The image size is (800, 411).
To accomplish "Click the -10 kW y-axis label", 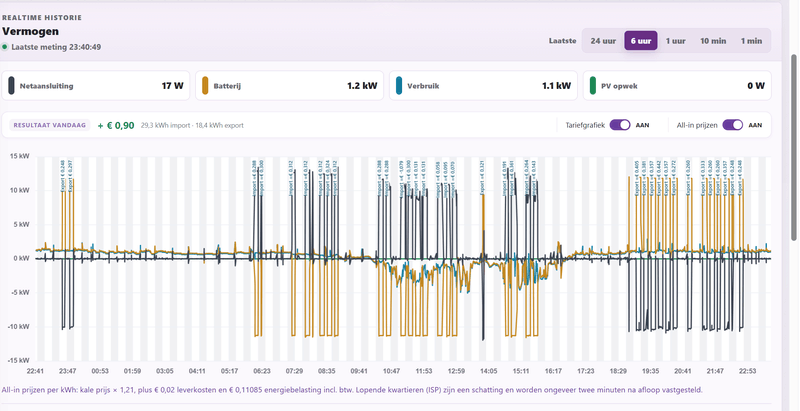I will [18, 326].
